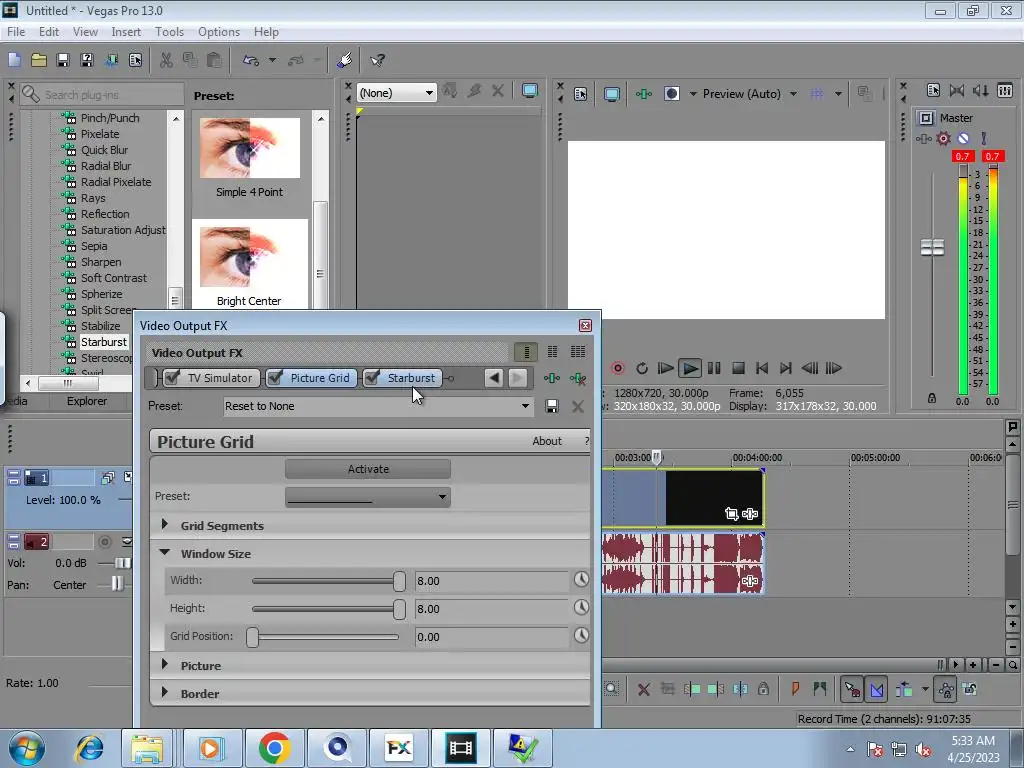Open the Tools menu
Viewport: 1024px width, 768px height.
pos(169,31)
